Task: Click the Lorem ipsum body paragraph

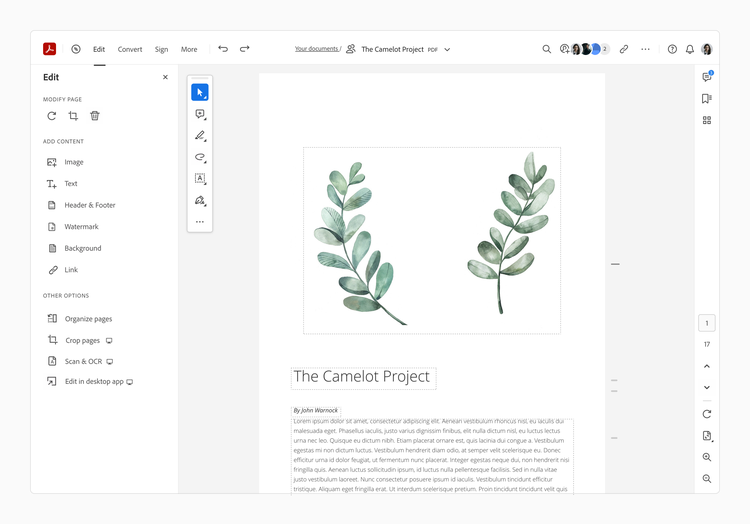Action: [x=432, y=456]
